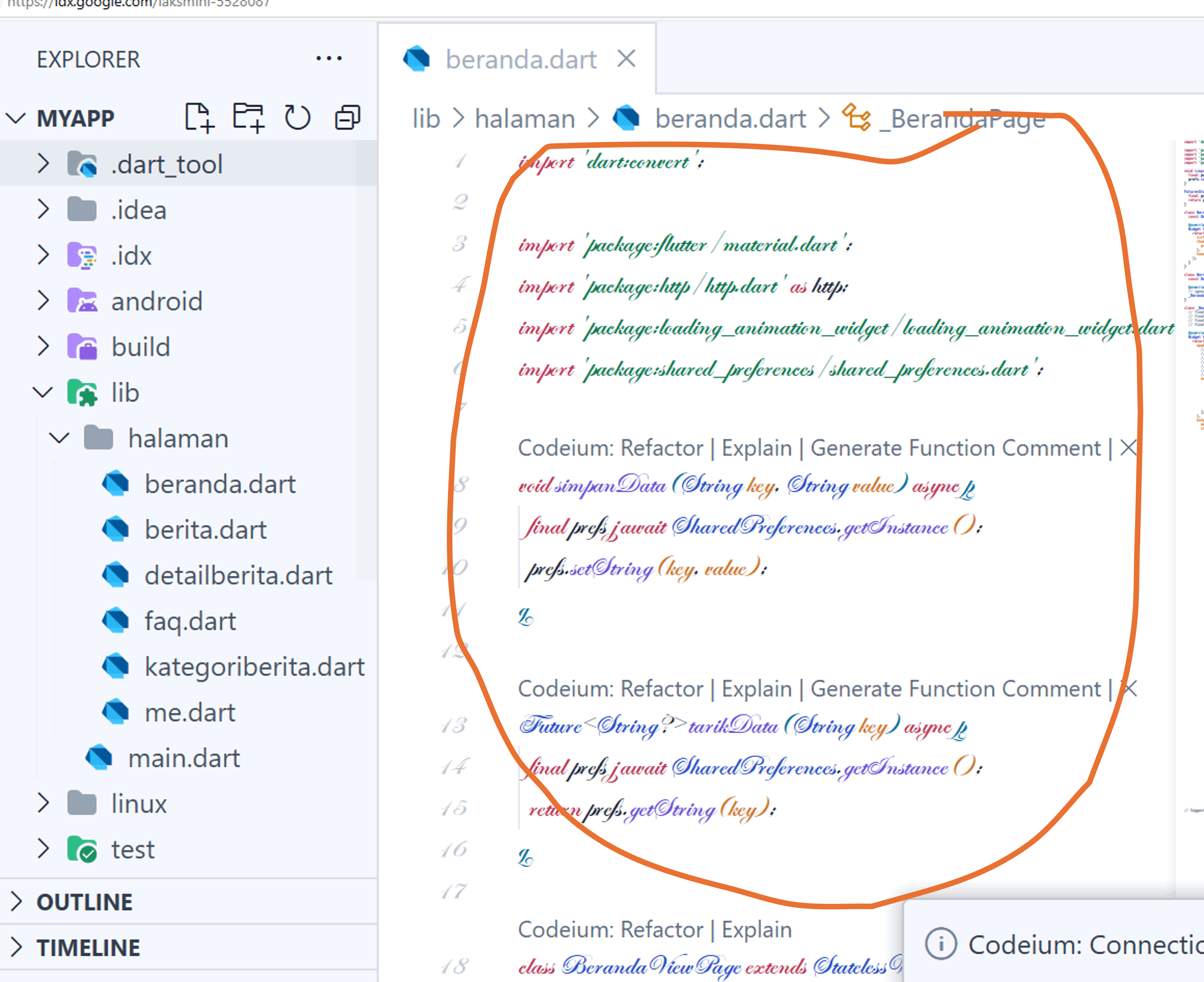Screen dimensions: 1204x982
Task: Open Explorer more actions ellipsis
Action: [329, 59]
